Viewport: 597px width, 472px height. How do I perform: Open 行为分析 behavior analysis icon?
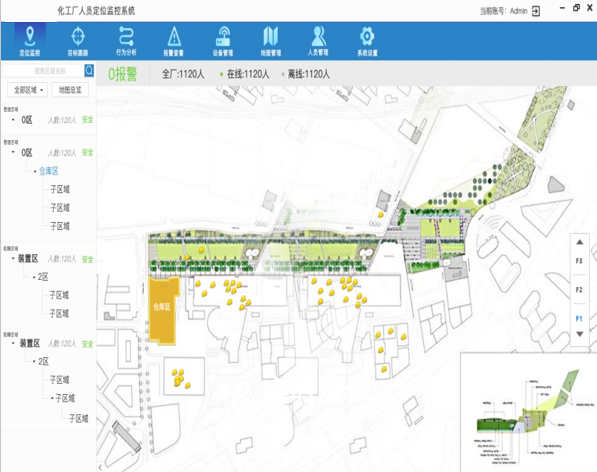126,41
